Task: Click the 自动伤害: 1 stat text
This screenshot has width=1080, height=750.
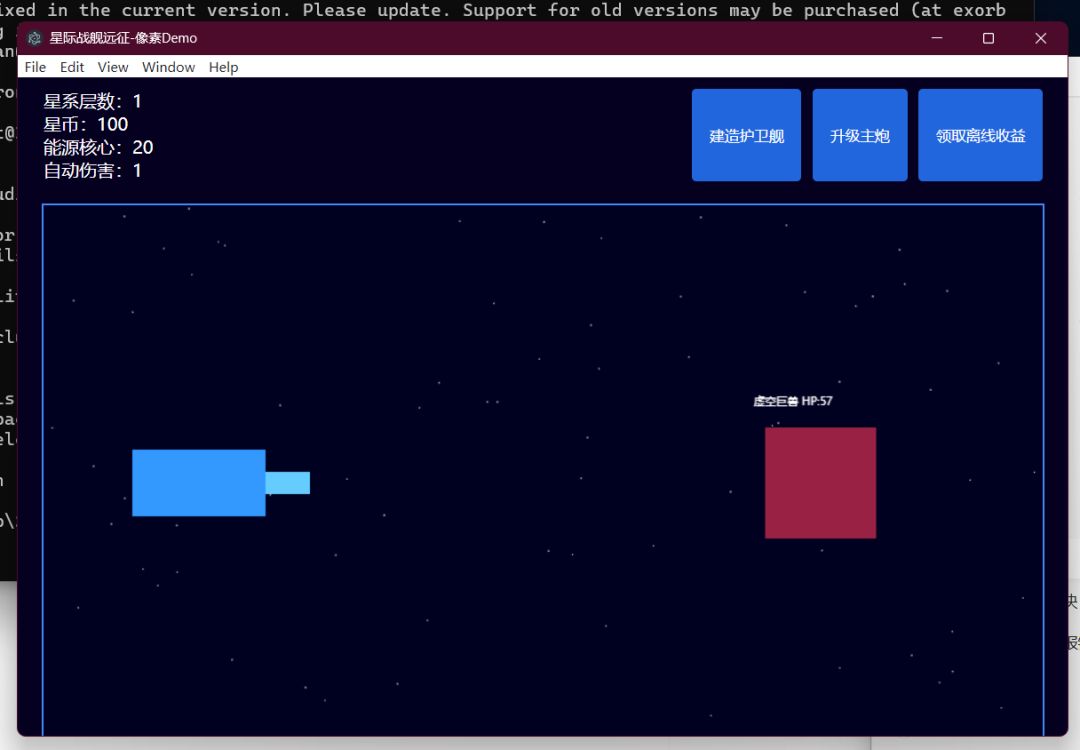Action: click(x=92, y=171)
